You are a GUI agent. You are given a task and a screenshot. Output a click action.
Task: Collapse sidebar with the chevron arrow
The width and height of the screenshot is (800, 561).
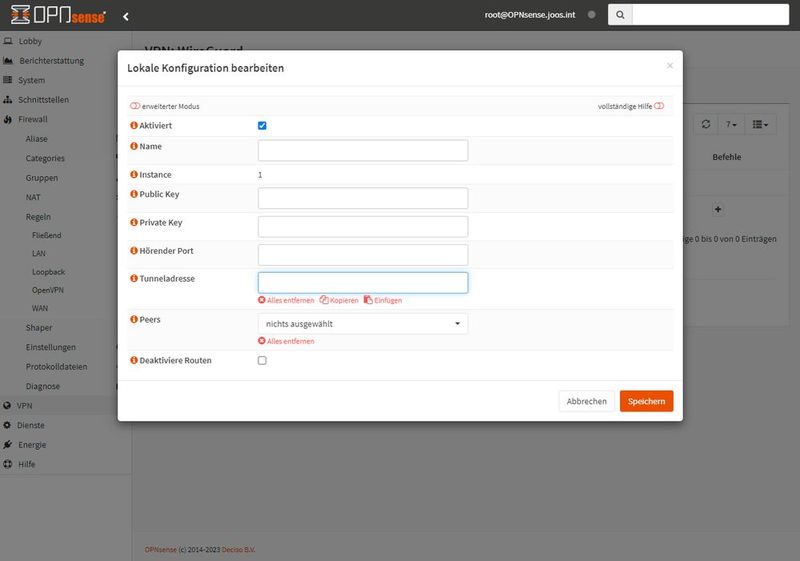coord(126,16)
